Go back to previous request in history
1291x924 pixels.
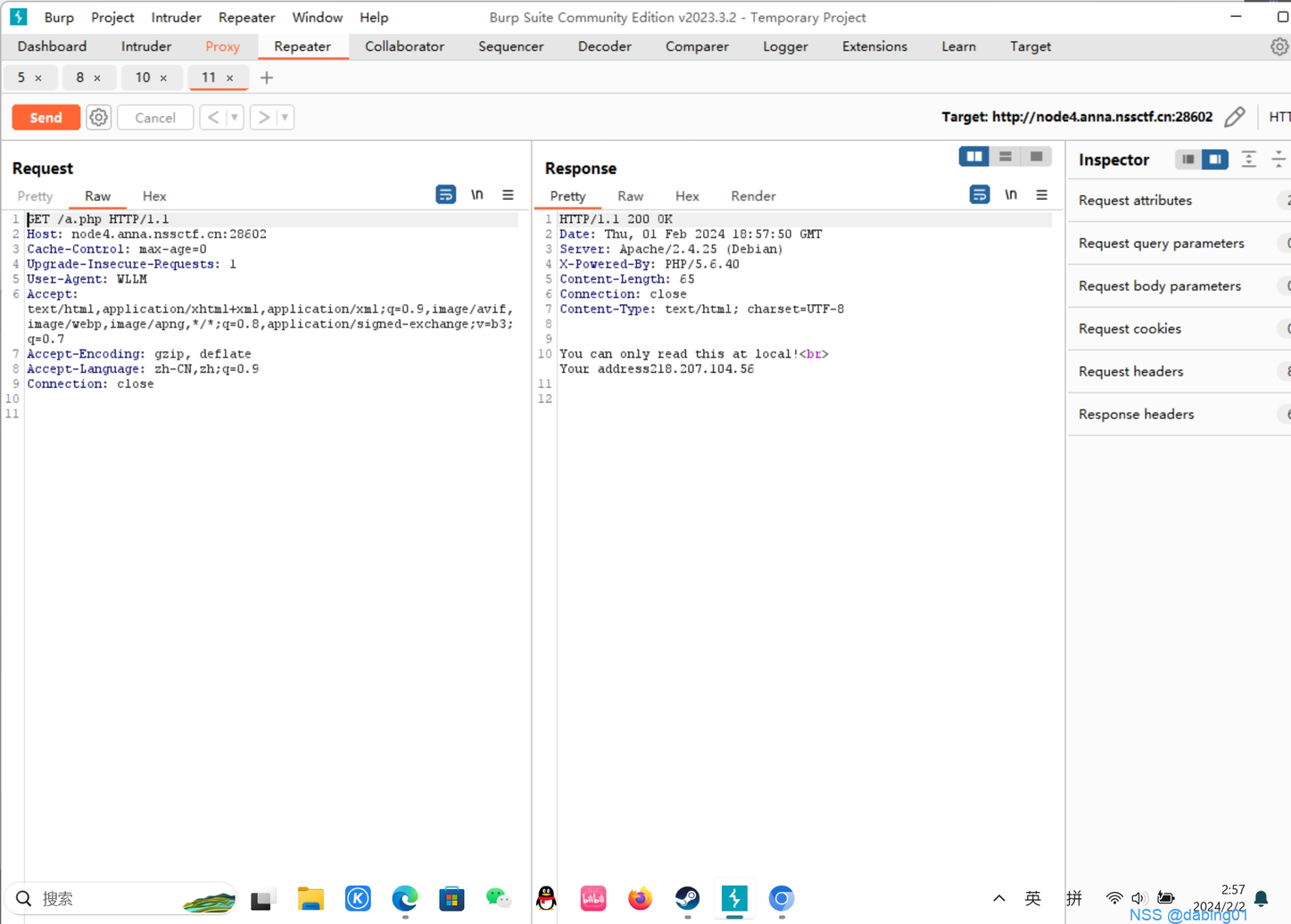(x=212, y=118)
